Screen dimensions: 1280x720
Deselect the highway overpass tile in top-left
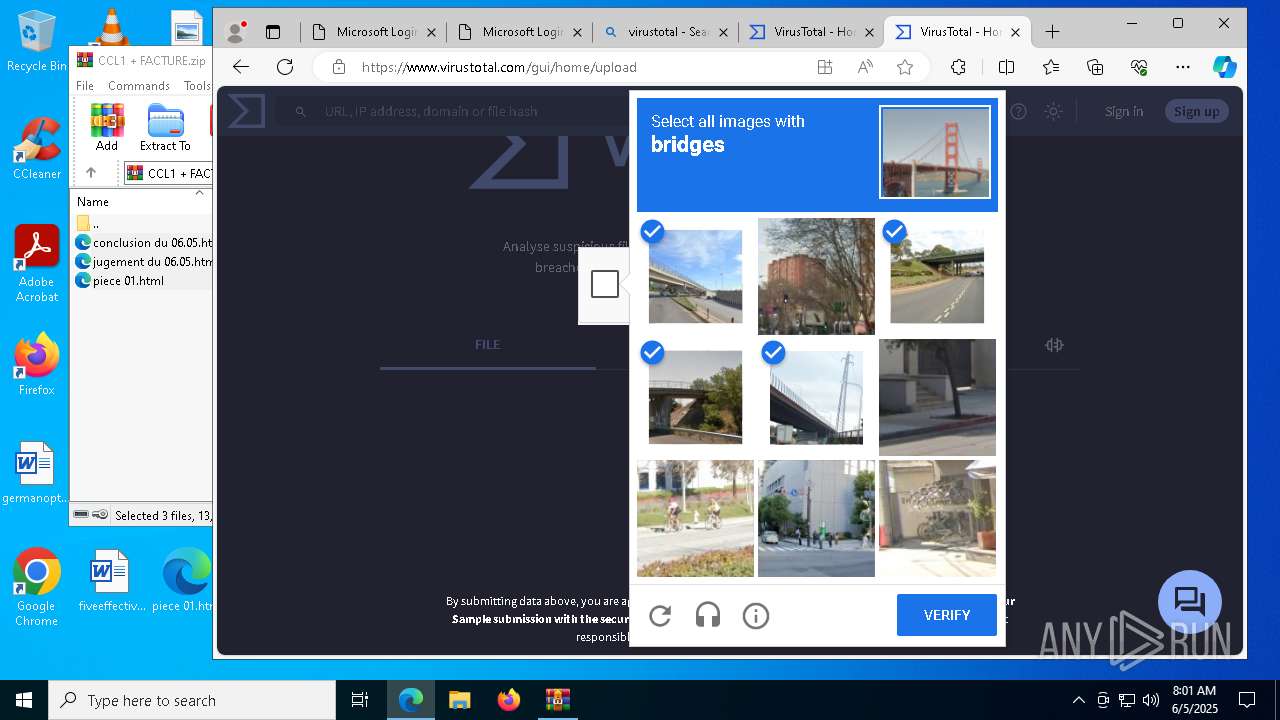(x=695, y=276)
